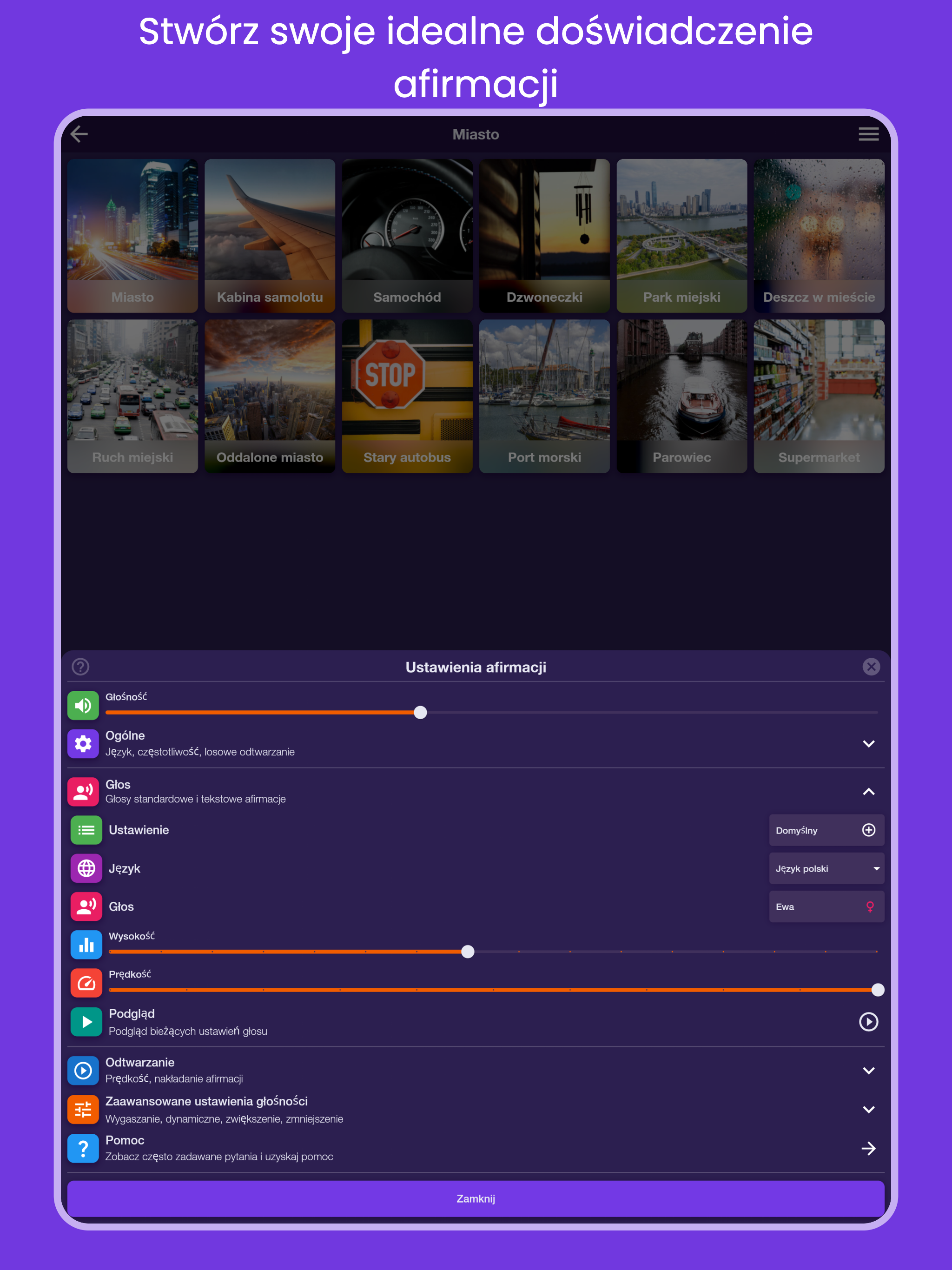Click the blue Odtwarzanie icon
This screenshot has width=952, height=1270.
click(83, 1071)
